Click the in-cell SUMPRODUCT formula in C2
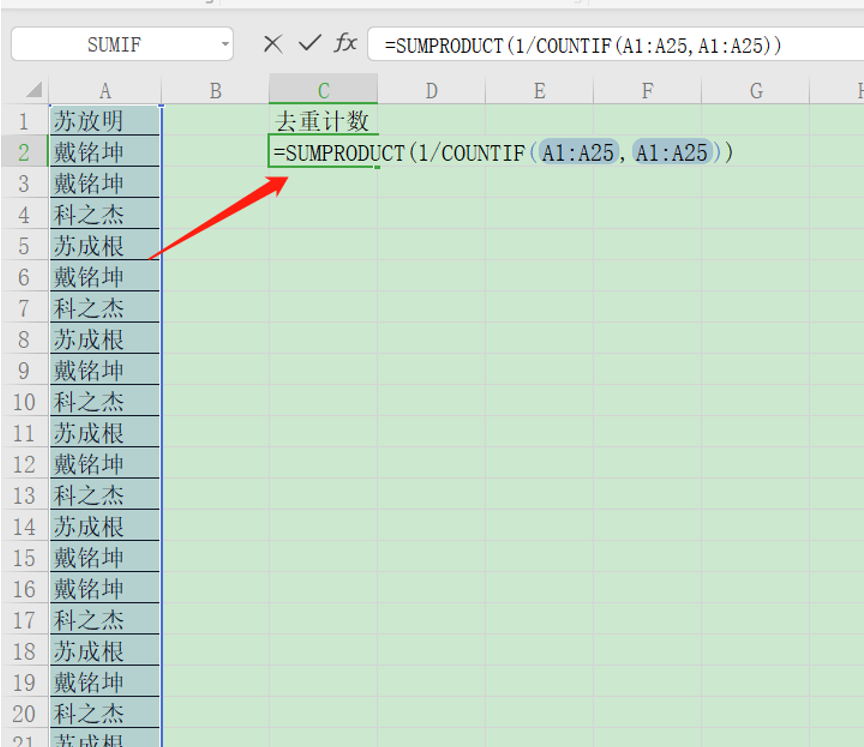Viewport: 864px width, 747px height. click(503, 152)
